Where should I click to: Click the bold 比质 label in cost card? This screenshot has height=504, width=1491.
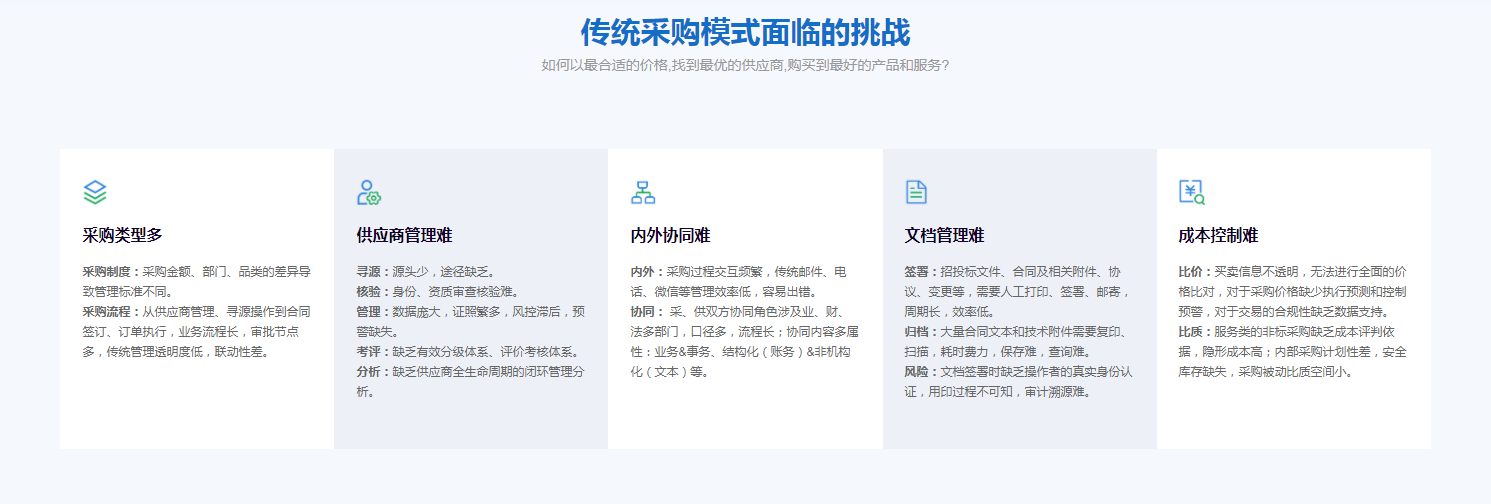coord(1191,332)
